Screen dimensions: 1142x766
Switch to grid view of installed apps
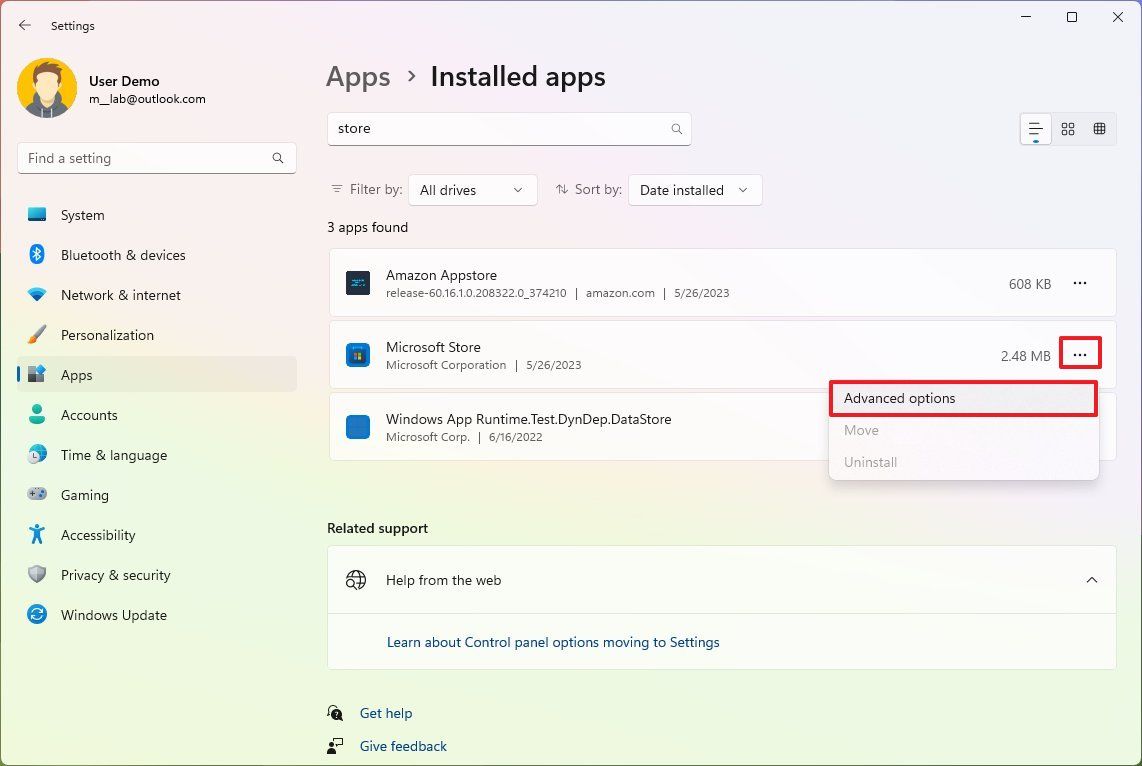pyautogui.click(x=1067, y=128)
